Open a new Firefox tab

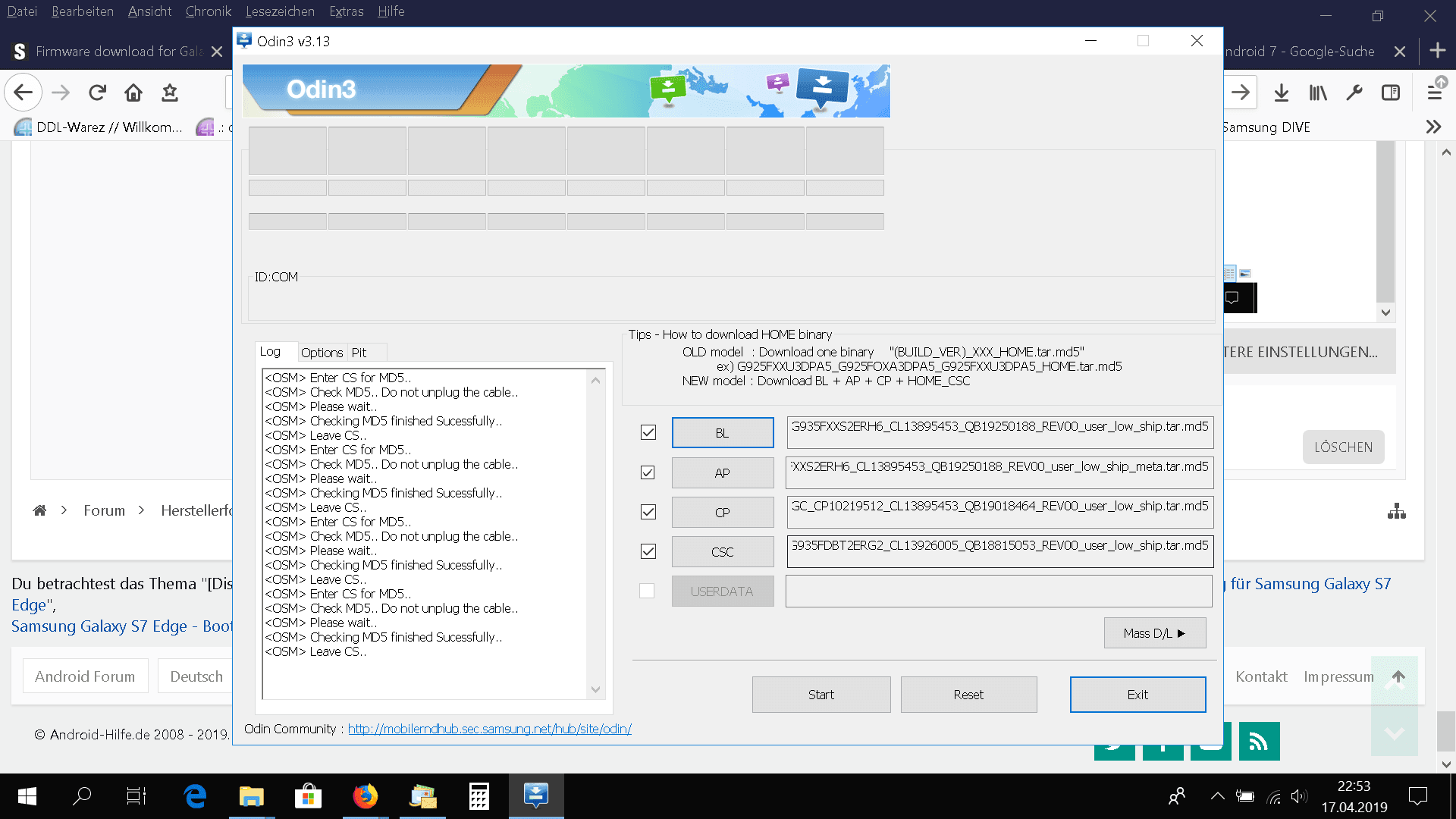[1437, 51]
